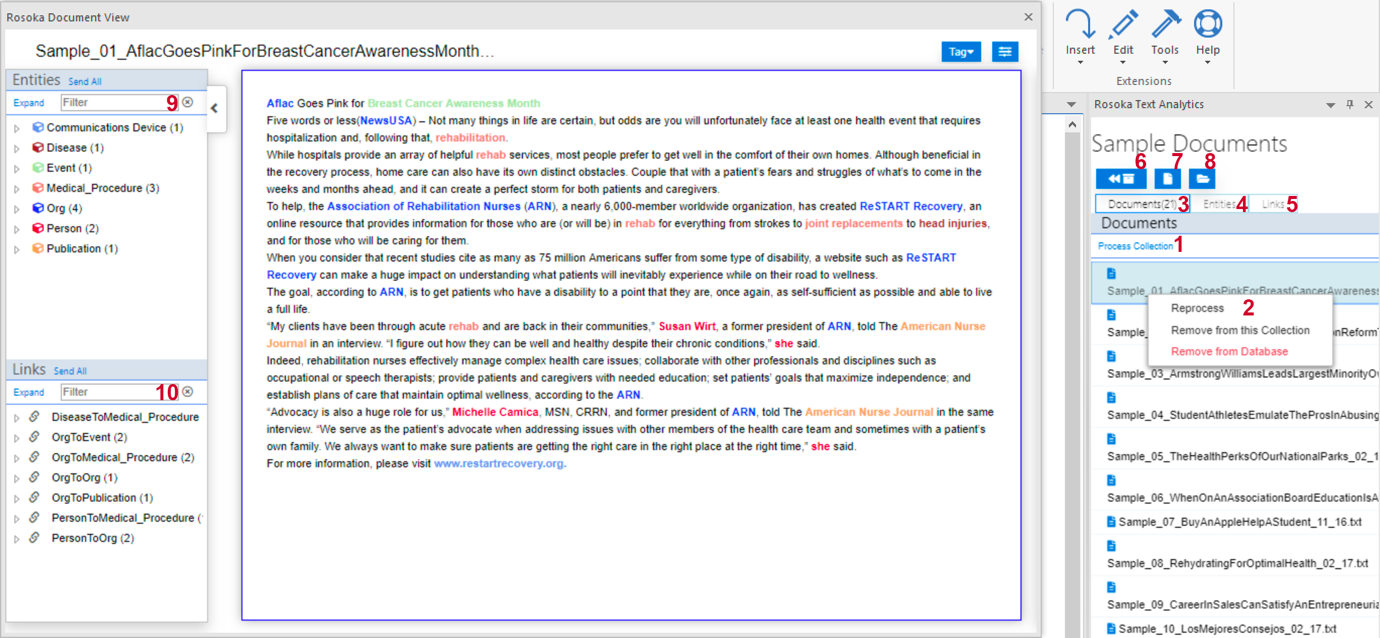Open the settings/filter icon next to Tag button
This screenshot has height=638, width=1380.
(1006, 51)
